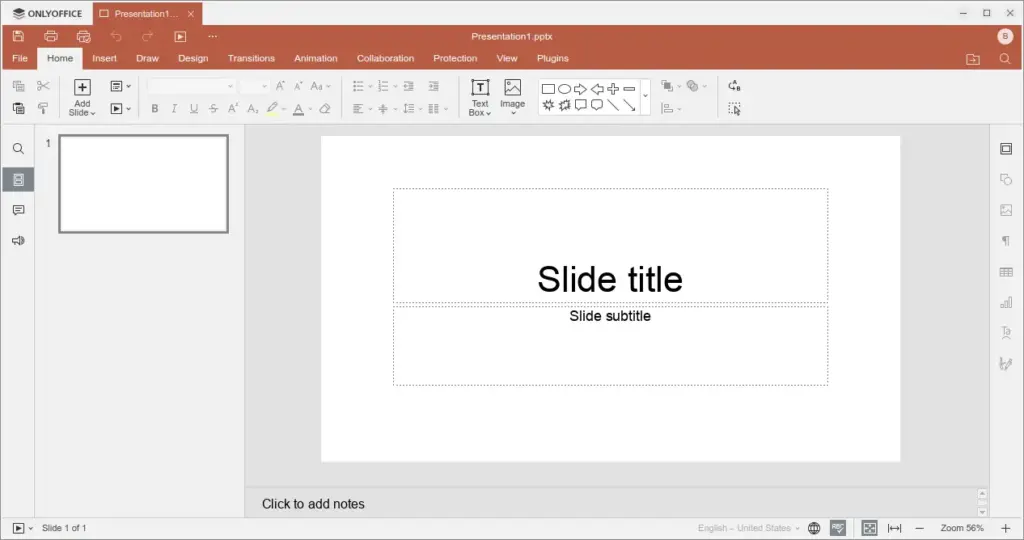Click the Image insert button
The image size is (1024, 540).
click(513, 98)
